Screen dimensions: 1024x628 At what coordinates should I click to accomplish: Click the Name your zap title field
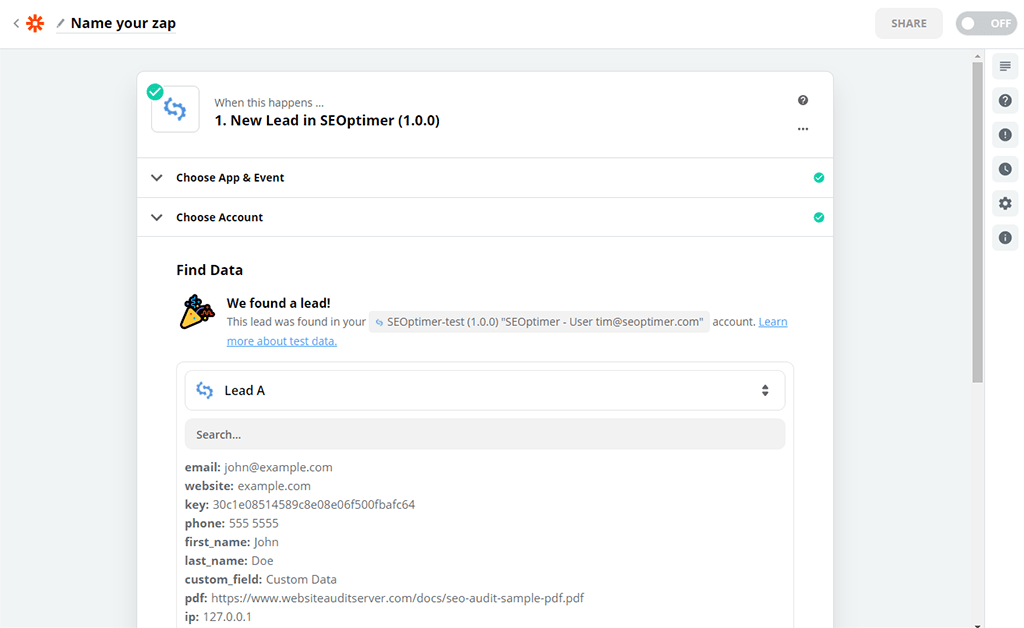pyautogui.click(x=123, y=23)
